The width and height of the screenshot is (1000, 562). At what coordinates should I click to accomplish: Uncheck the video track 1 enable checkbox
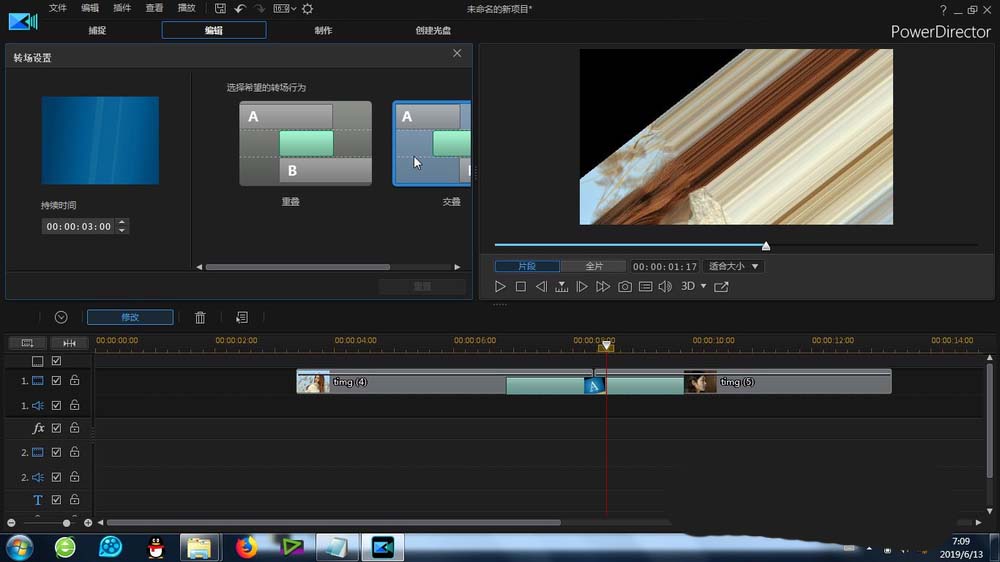tap(57, 381)
